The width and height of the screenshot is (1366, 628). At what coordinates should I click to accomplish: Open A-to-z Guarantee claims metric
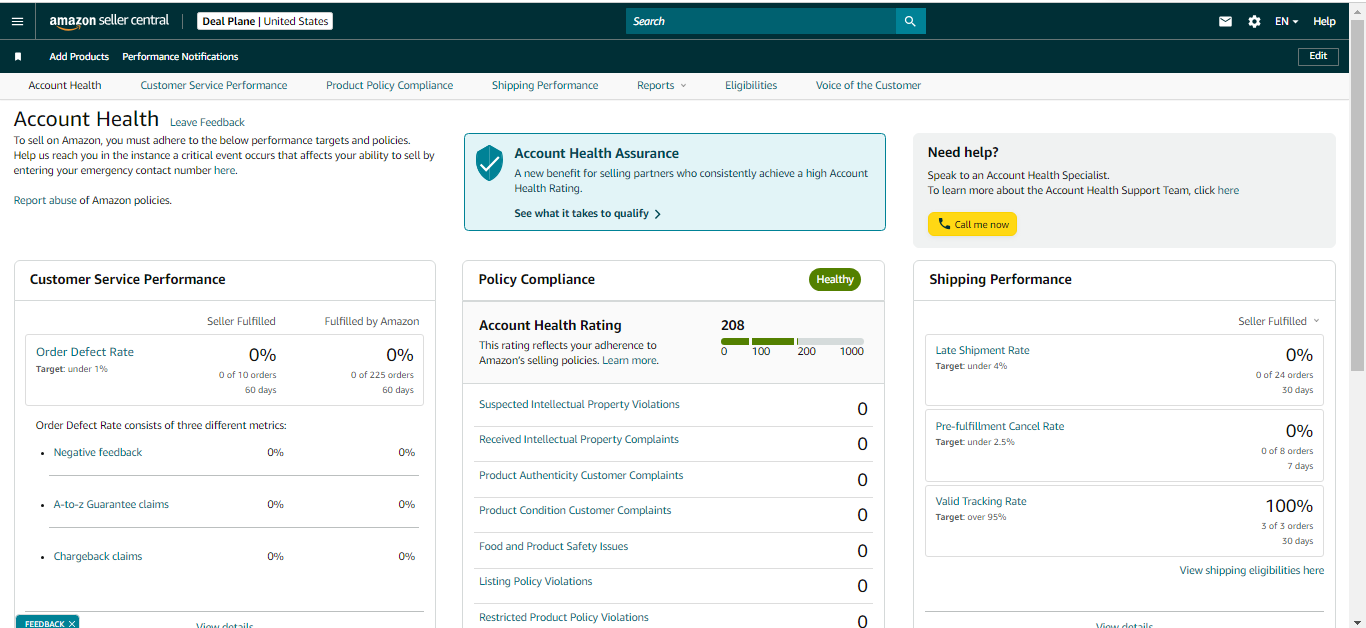(111, 505)
